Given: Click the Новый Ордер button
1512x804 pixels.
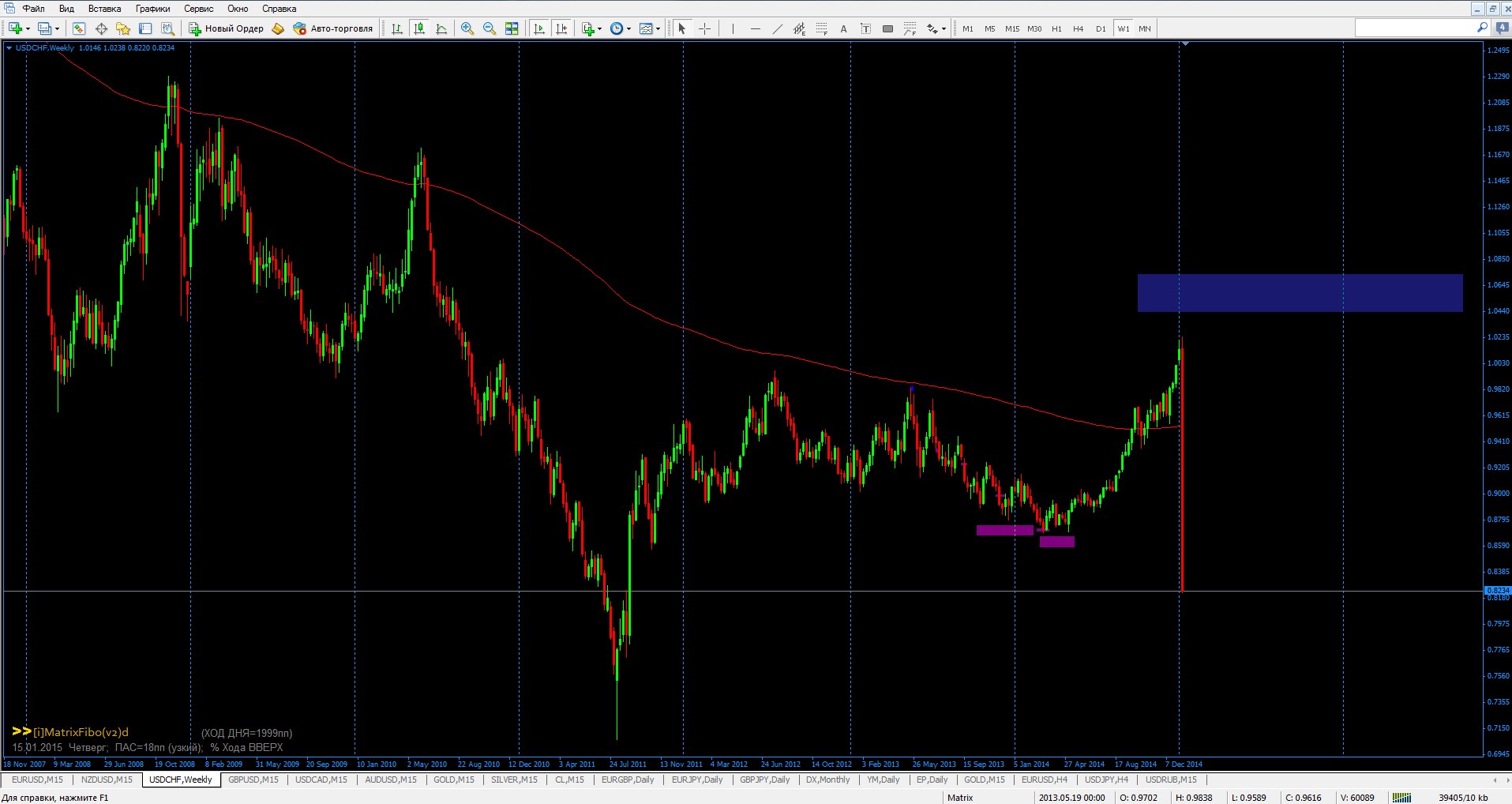Looking at the screenshot, I should coord(227,28).
